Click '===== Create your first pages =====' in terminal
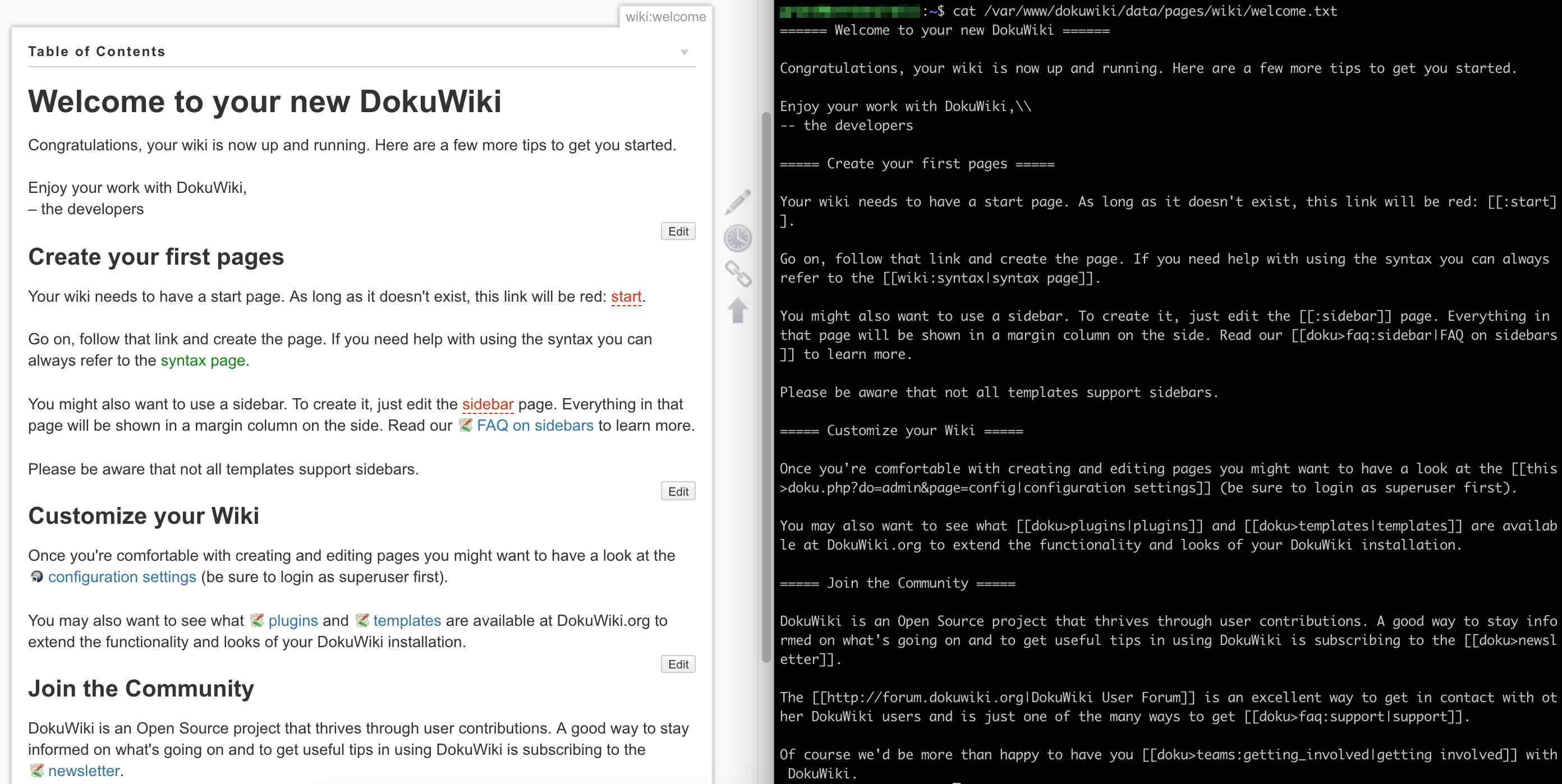This screenshot has height=784, width=1562. 917,164
